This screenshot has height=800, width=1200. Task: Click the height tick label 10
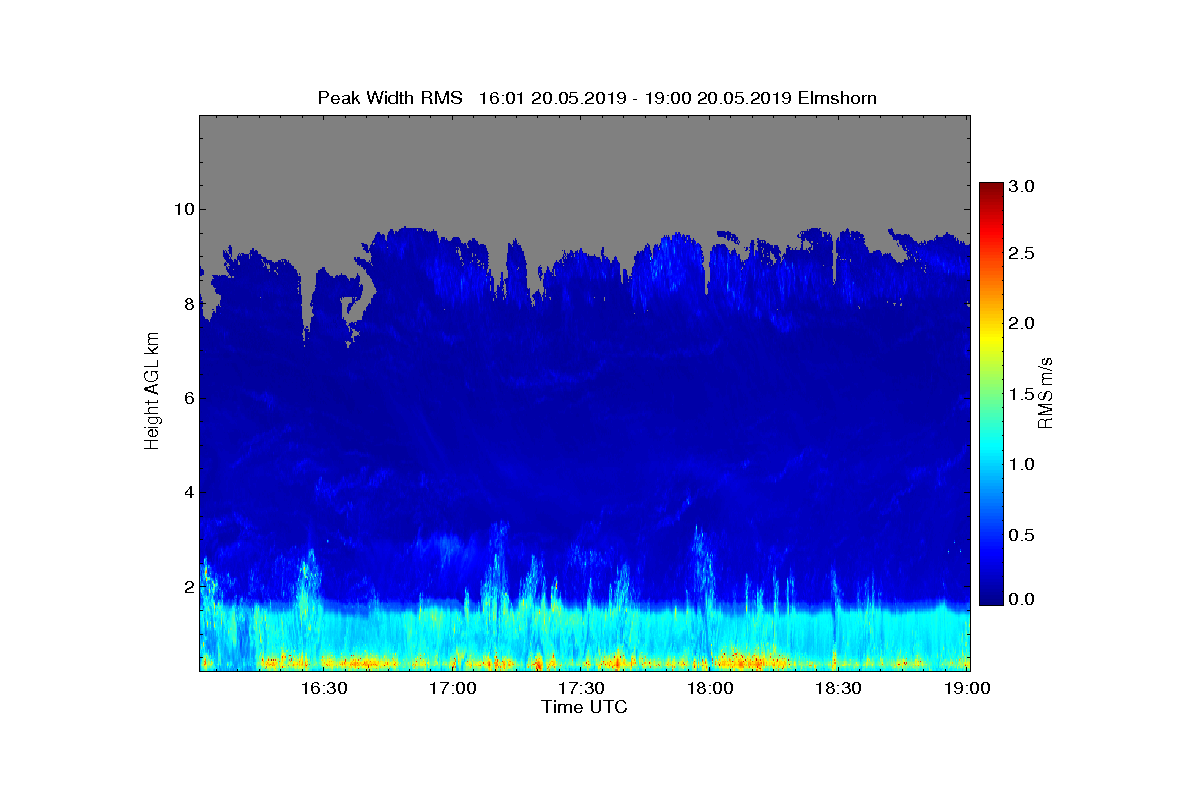(182, 209)
